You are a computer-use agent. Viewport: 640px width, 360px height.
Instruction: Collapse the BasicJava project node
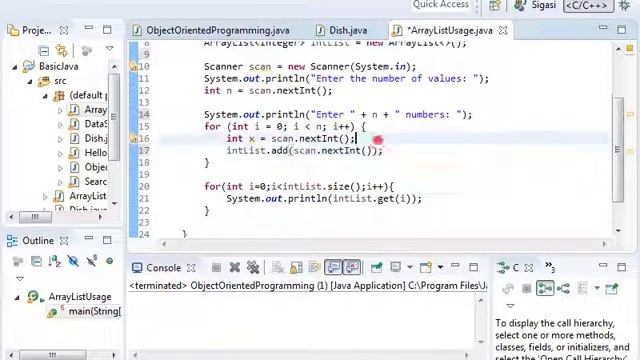[14, 67]
